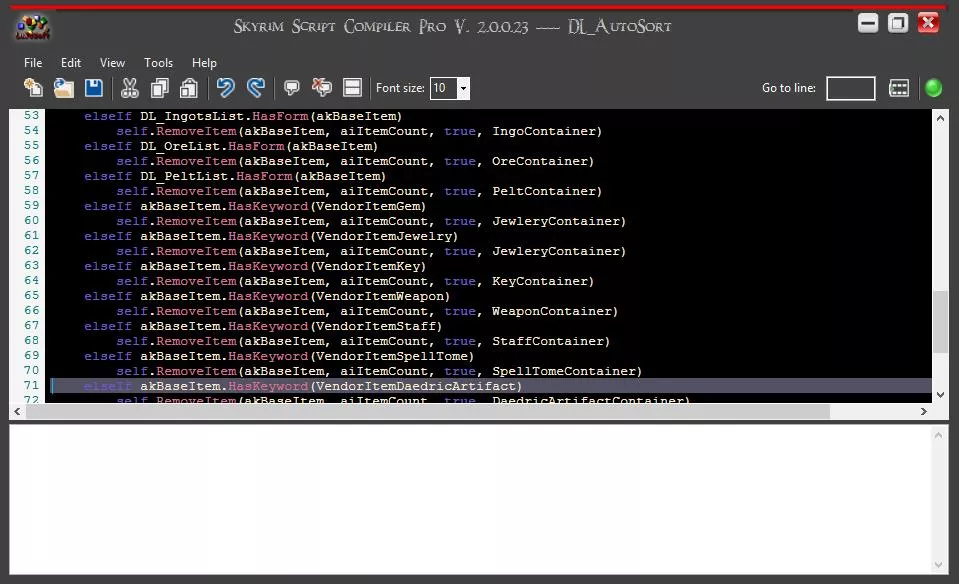This screenshot has height=584, width=959.
Task: Place cursor on the DL_IngotsList.HasForm line
Action: 243,116
